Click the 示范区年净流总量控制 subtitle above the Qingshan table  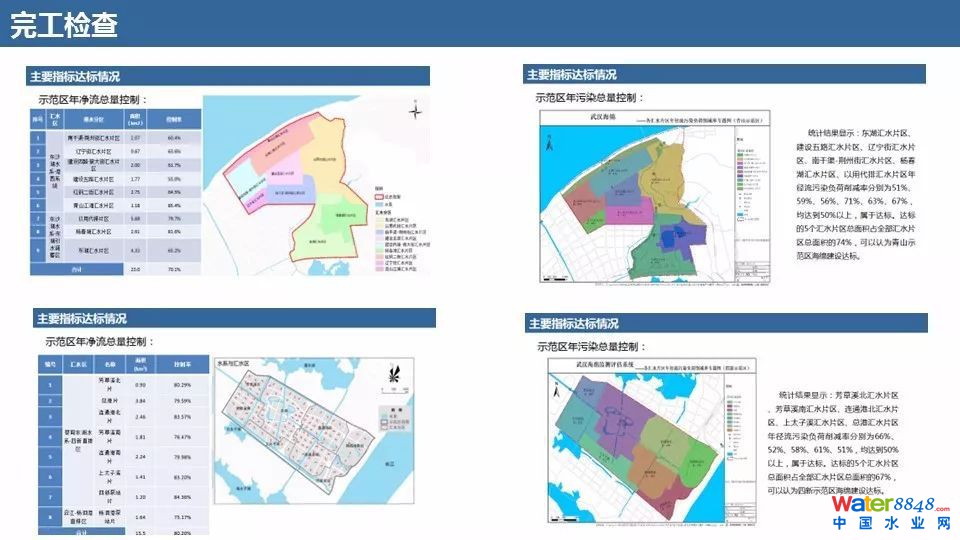[x=93, y=99]
